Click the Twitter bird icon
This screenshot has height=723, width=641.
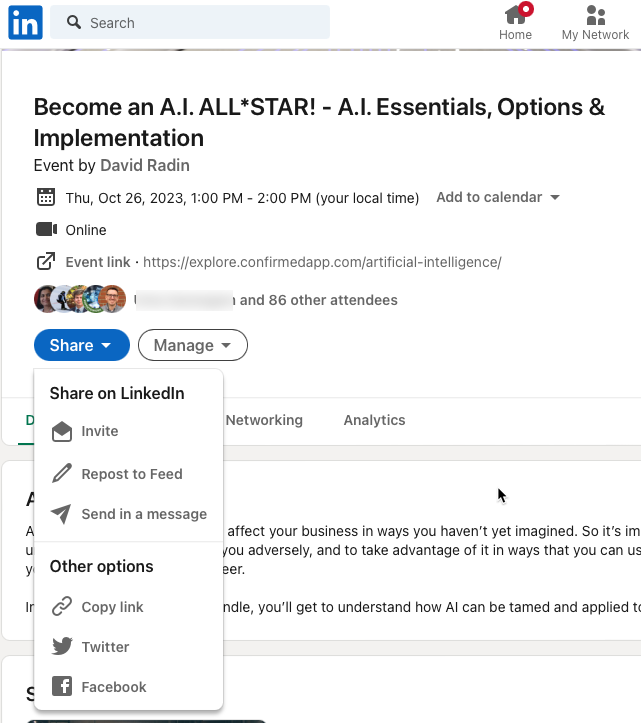(62, 647)
